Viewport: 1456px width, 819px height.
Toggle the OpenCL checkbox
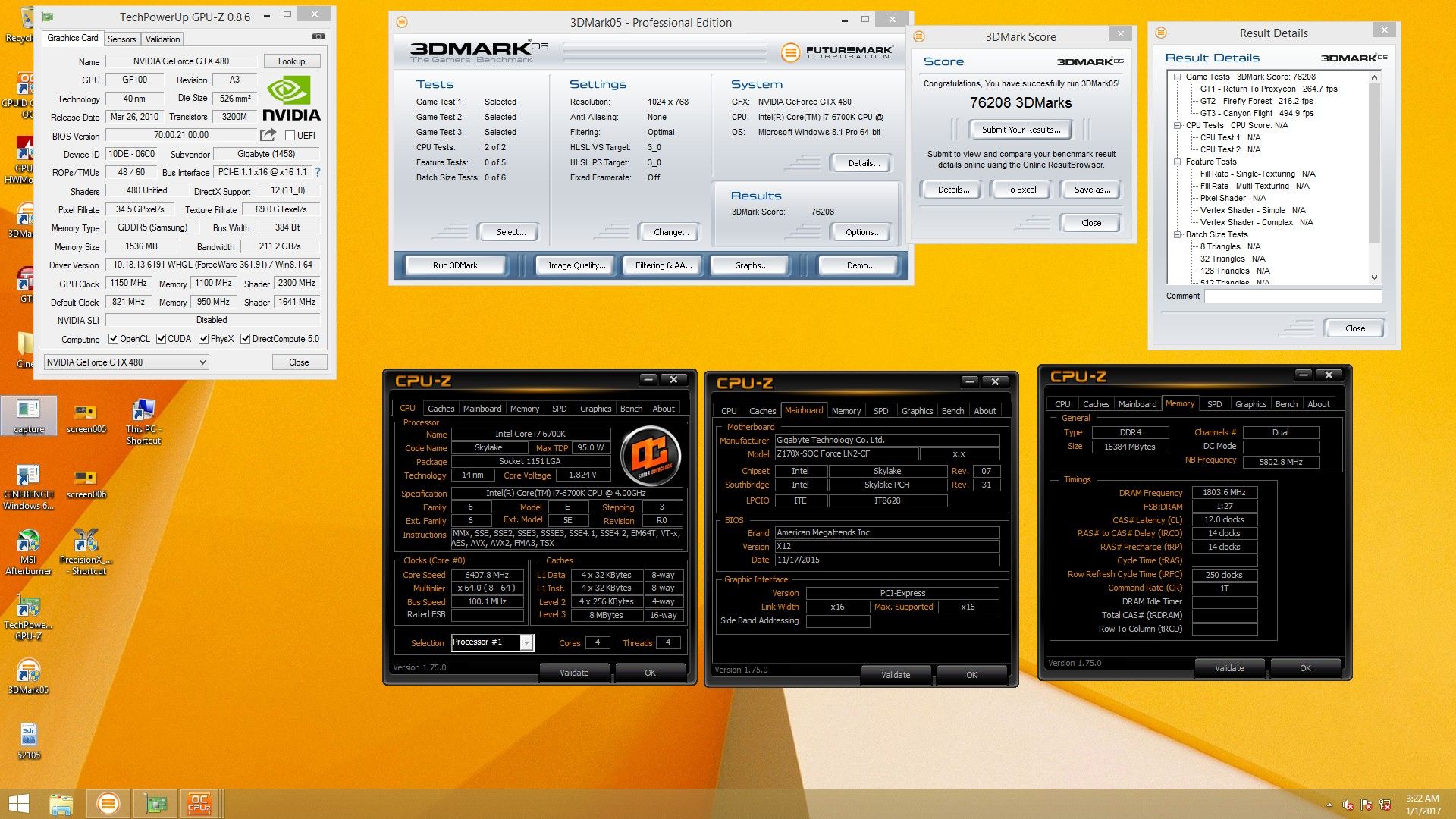point(113,339)
